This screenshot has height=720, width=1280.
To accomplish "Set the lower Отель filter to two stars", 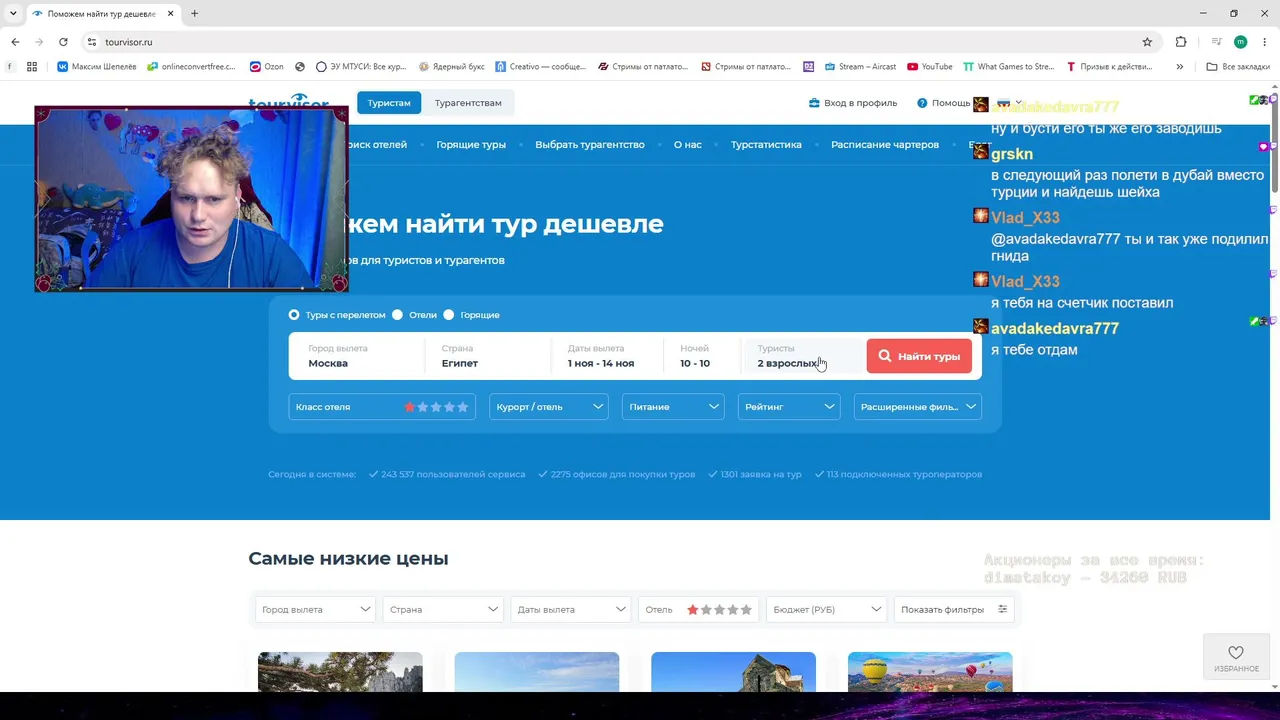I will pos(706,610).
